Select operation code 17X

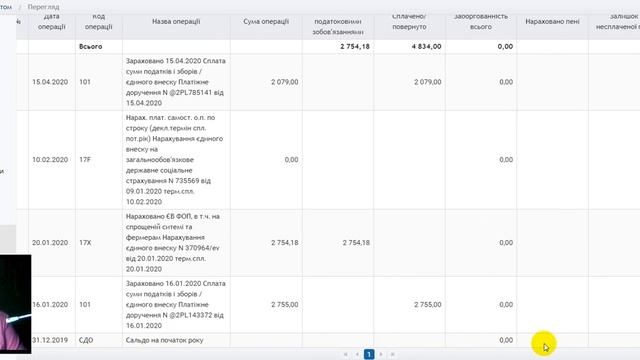[x=85, y=243]
